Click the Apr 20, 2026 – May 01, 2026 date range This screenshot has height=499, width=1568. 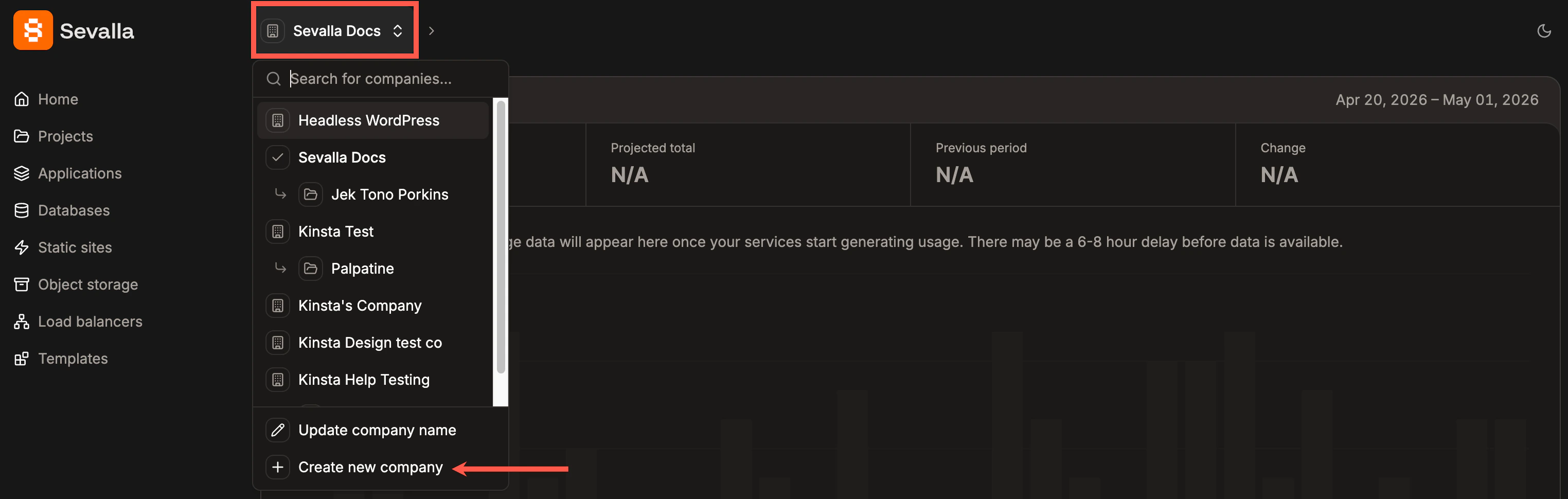click(x=1436, y=100)
